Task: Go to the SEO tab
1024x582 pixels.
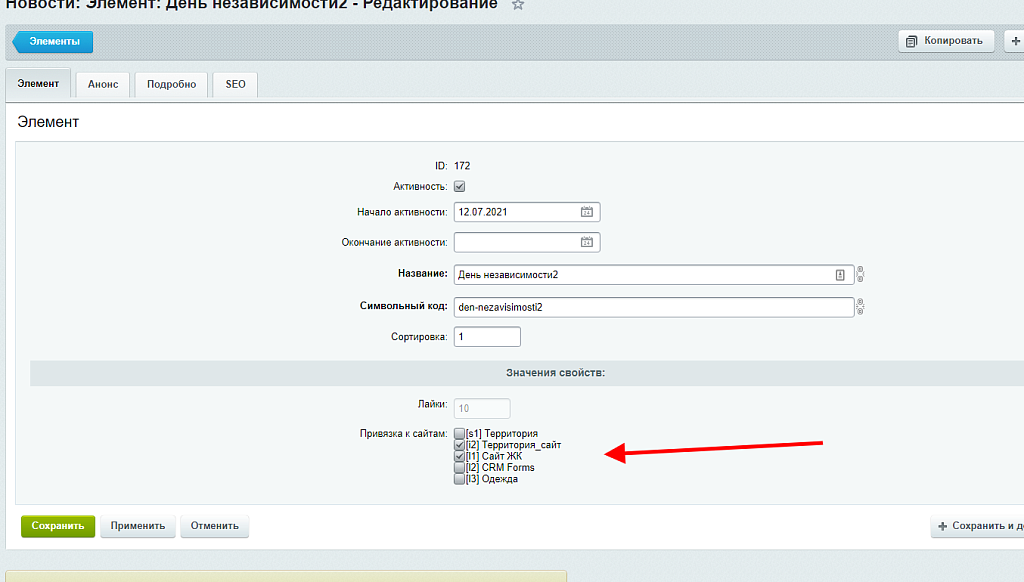Action: click(235, 84)
